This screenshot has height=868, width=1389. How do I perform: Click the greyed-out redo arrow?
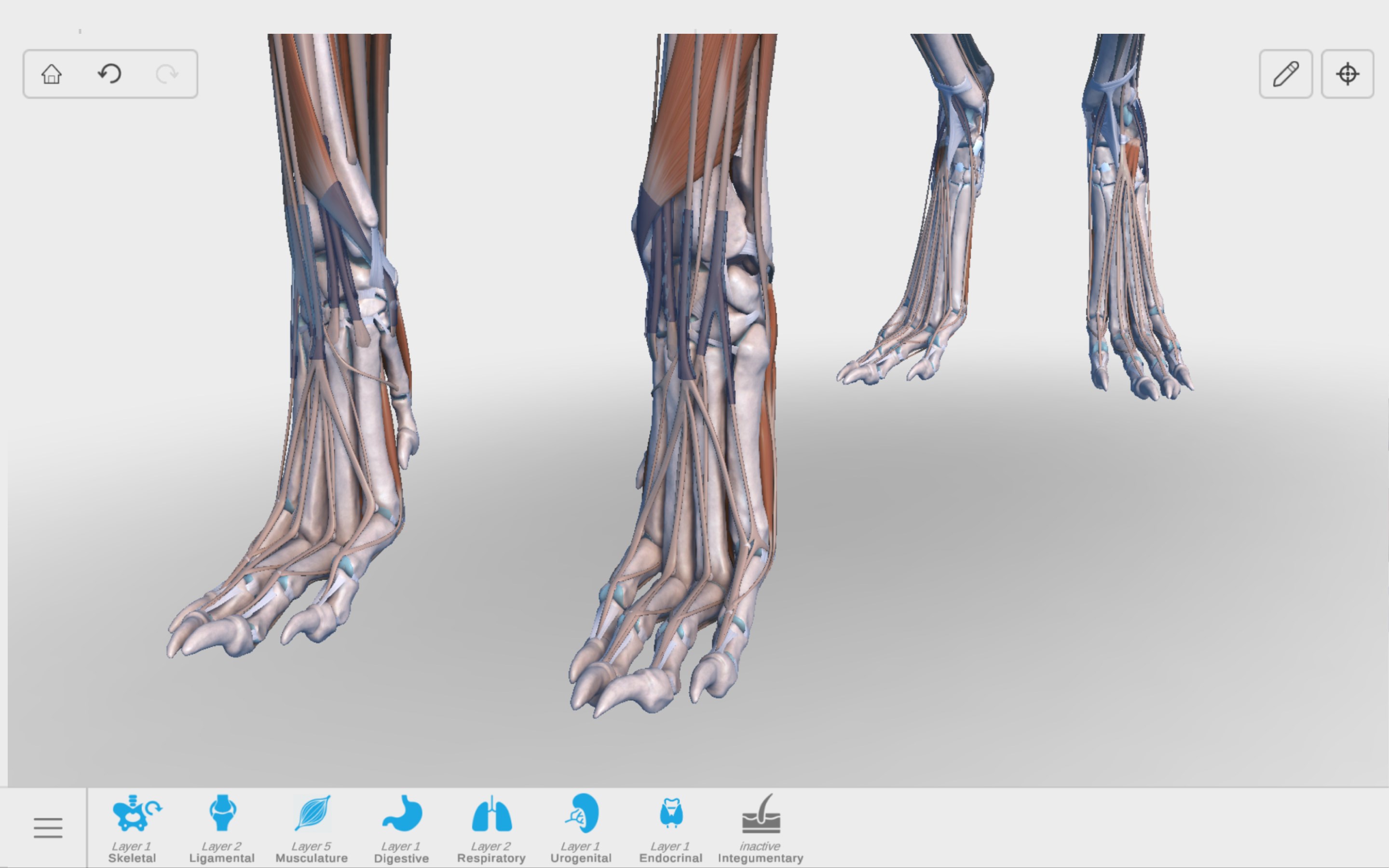pos(167,74)
